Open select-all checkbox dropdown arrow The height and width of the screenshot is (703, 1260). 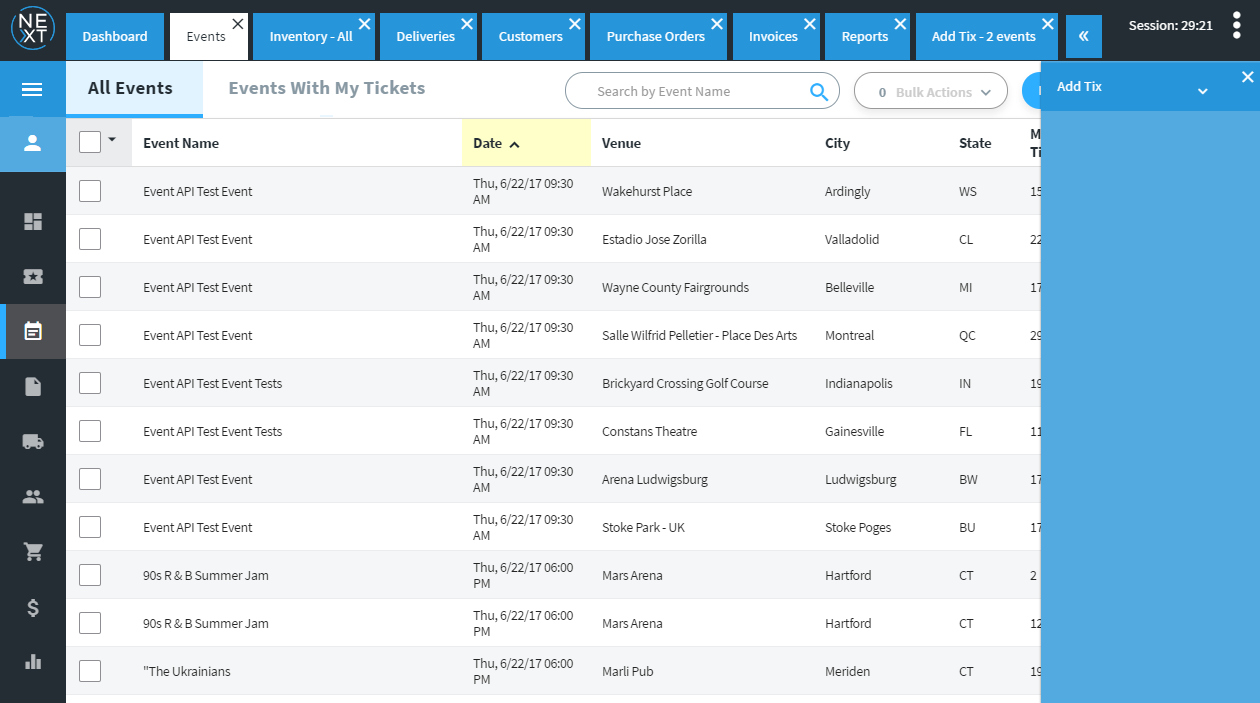(112, 140)
